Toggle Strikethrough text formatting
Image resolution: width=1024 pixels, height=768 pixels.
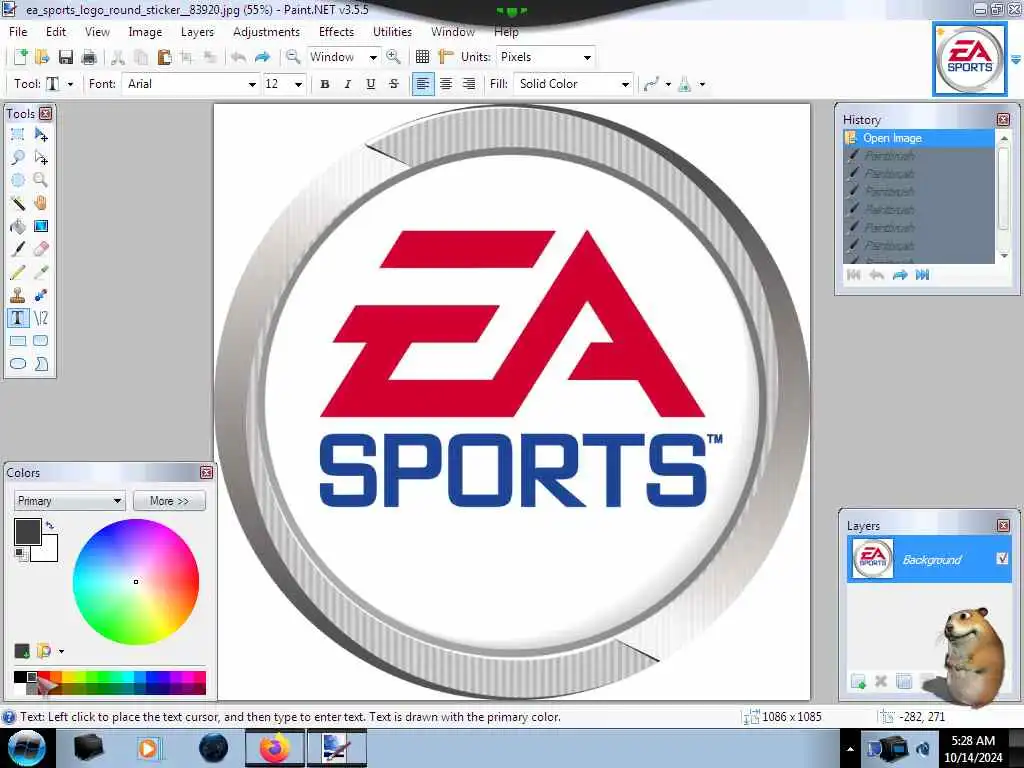click(x=394, y=84)
